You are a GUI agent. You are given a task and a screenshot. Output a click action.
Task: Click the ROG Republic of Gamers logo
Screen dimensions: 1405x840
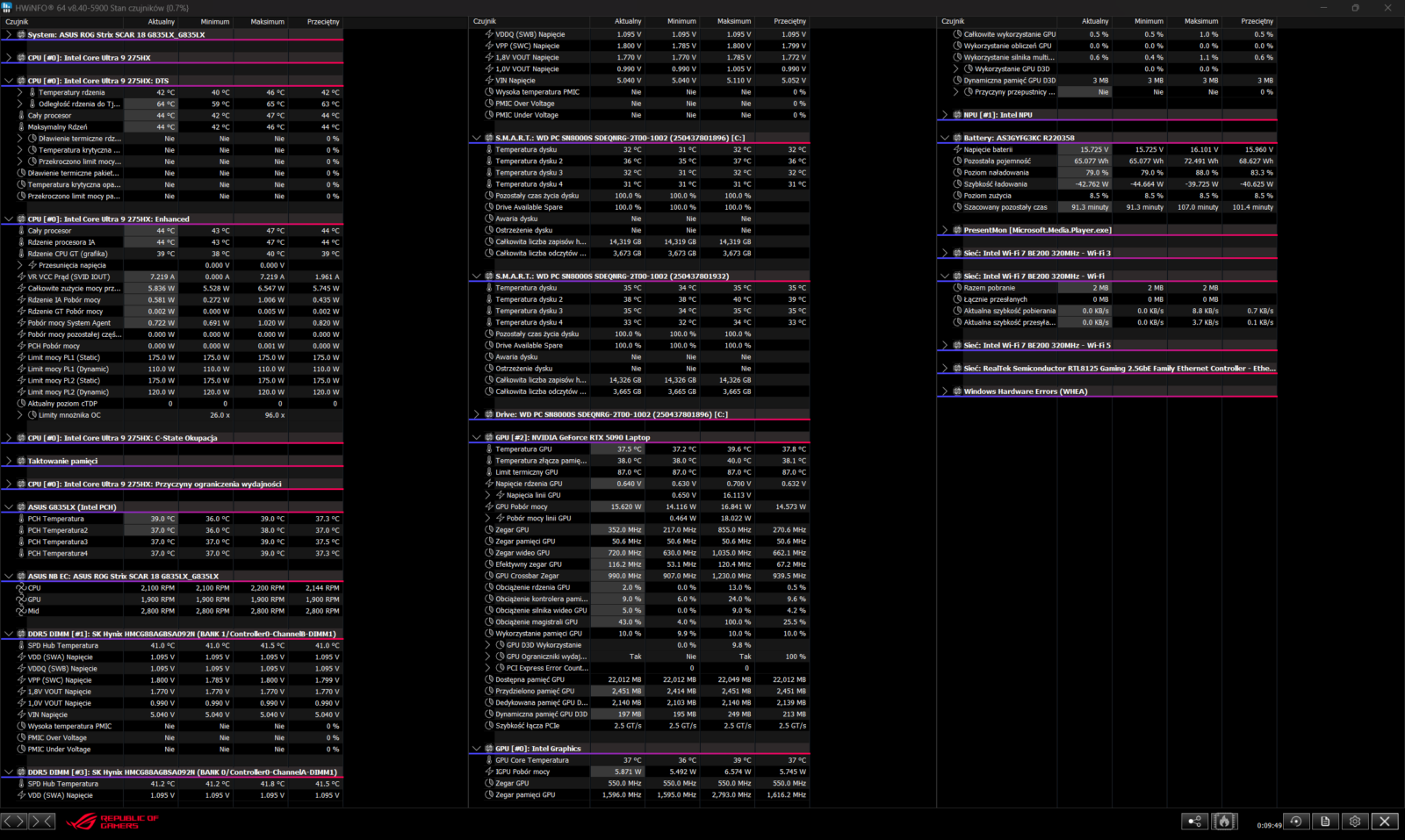coord(112,822)
